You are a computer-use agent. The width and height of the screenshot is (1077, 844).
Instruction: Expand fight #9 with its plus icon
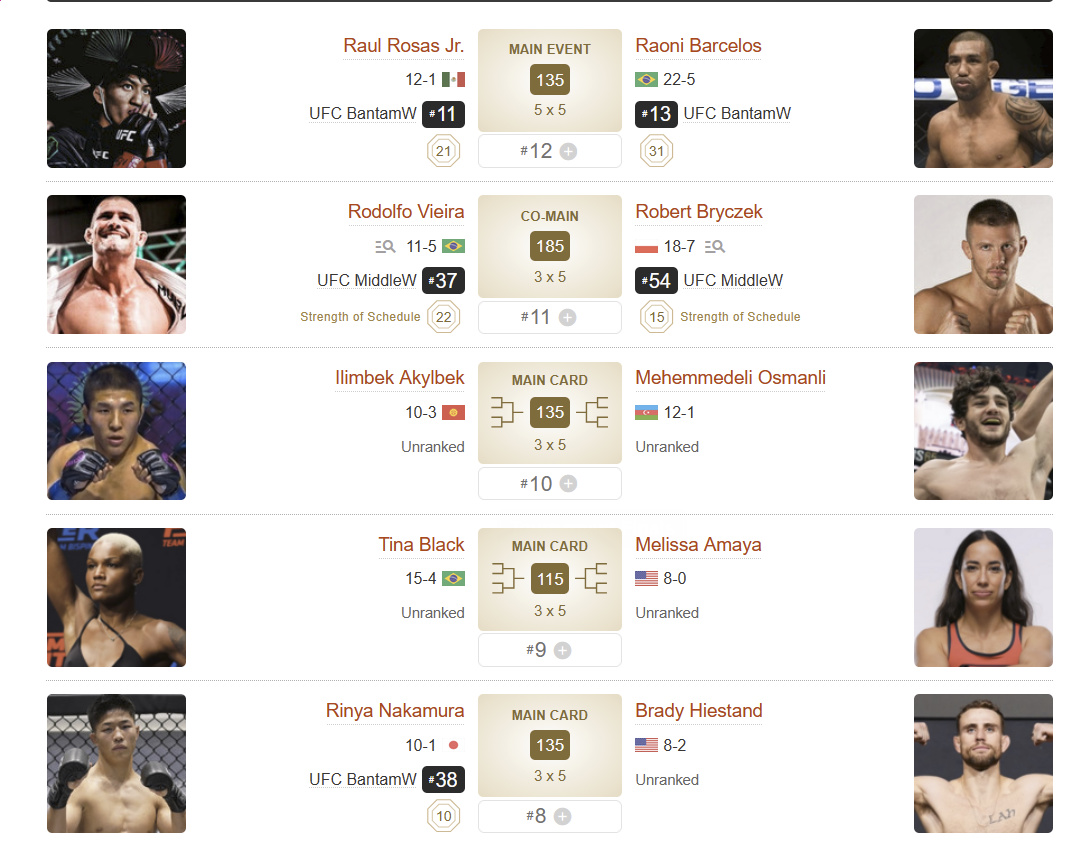[563, 650]
